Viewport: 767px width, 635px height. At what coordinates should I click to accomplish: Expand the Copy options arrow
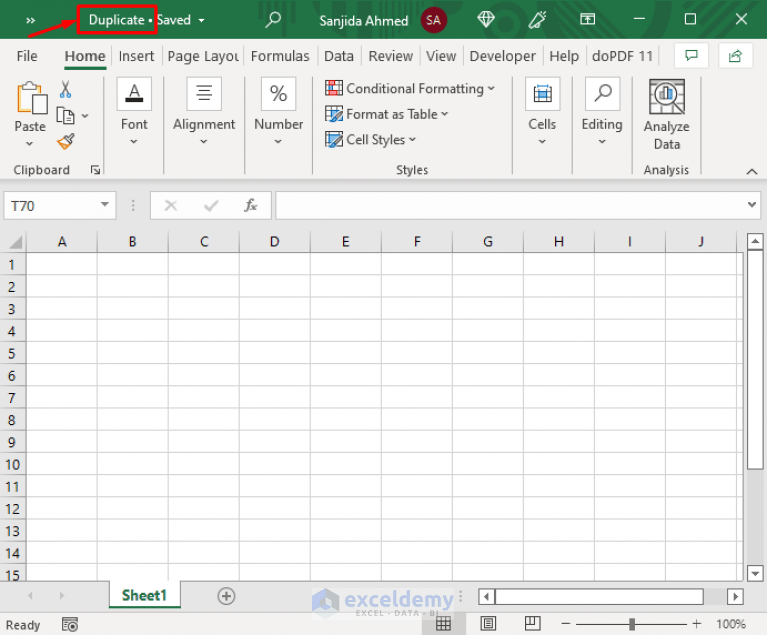click(x=85, y=116)
